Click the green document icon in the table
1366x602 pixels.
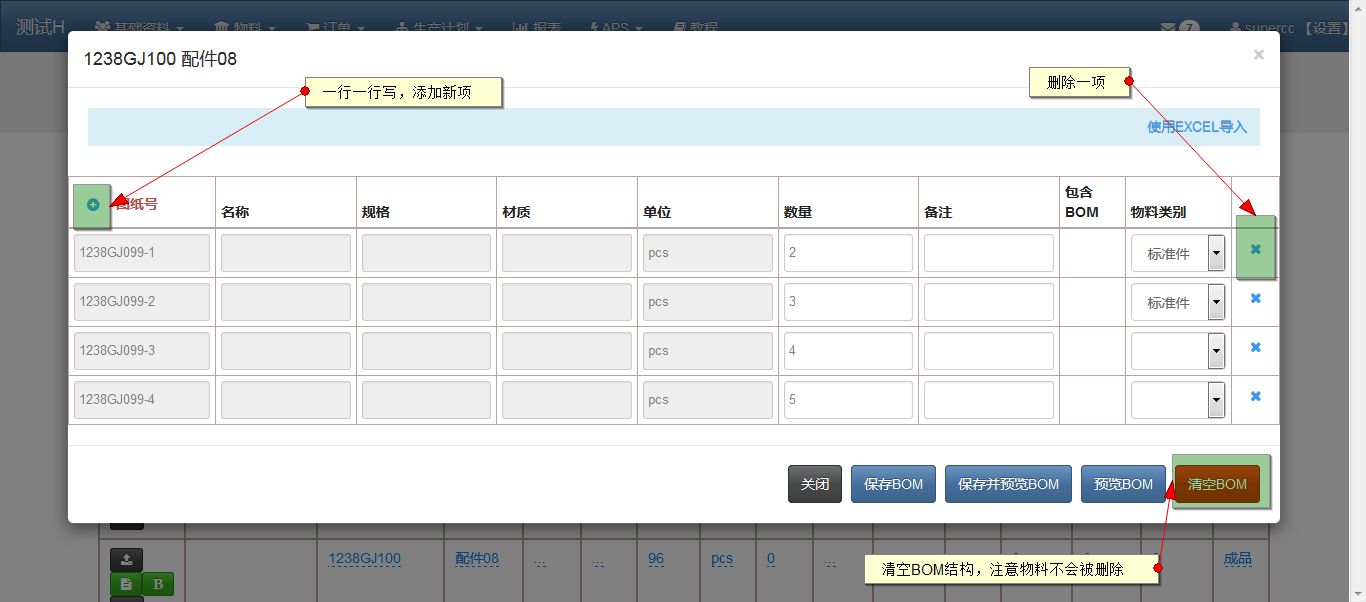(x=125, y=584)
